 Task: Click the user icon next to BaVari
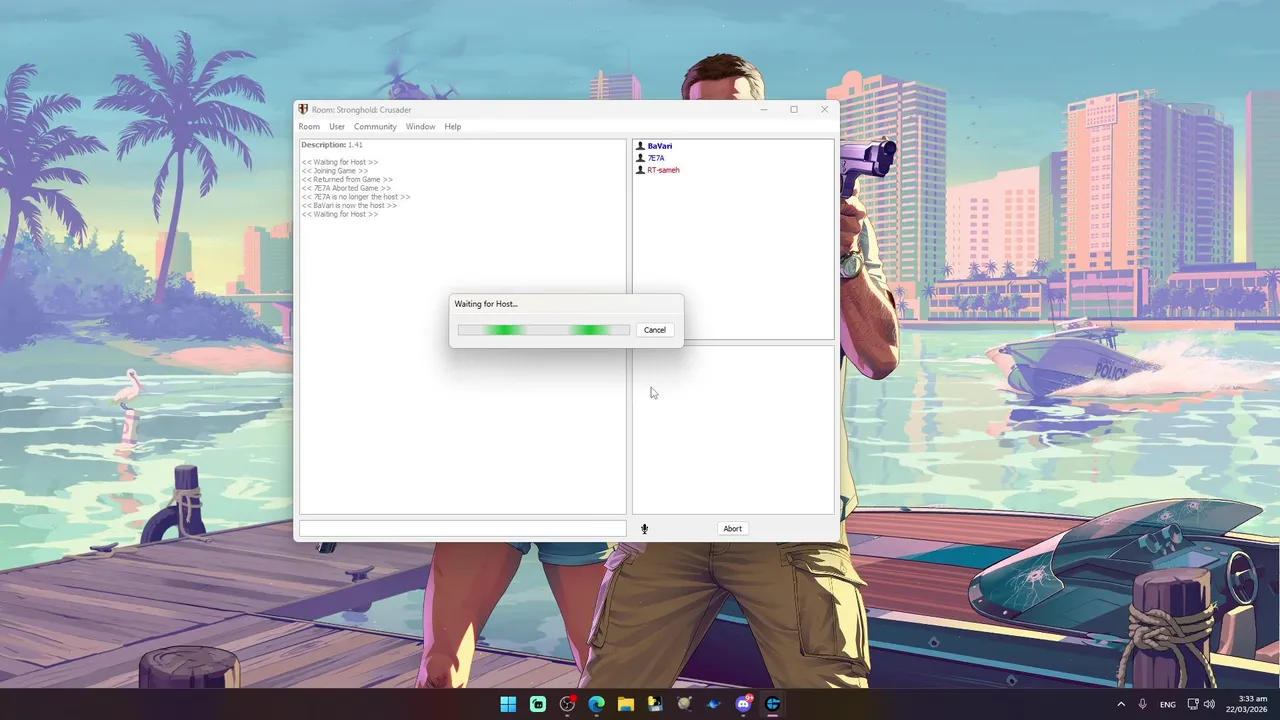click(641, 146)
